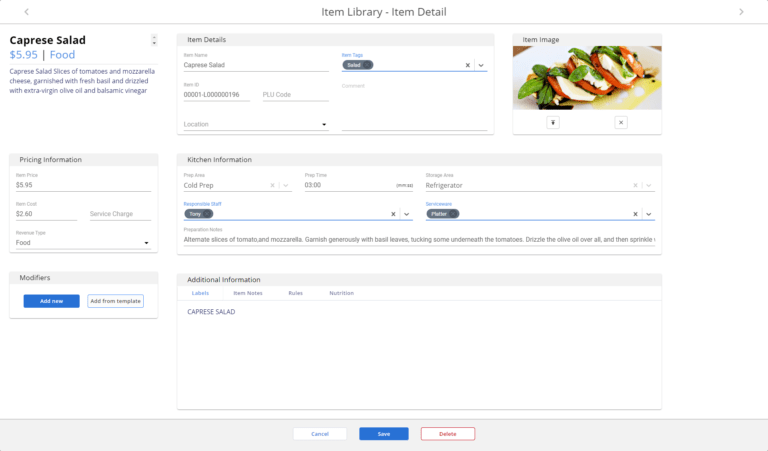This screenshot has height=451, width=768.
Task: Click the up/down stepper beside Caprese Salad title
Action: point(154,40)
